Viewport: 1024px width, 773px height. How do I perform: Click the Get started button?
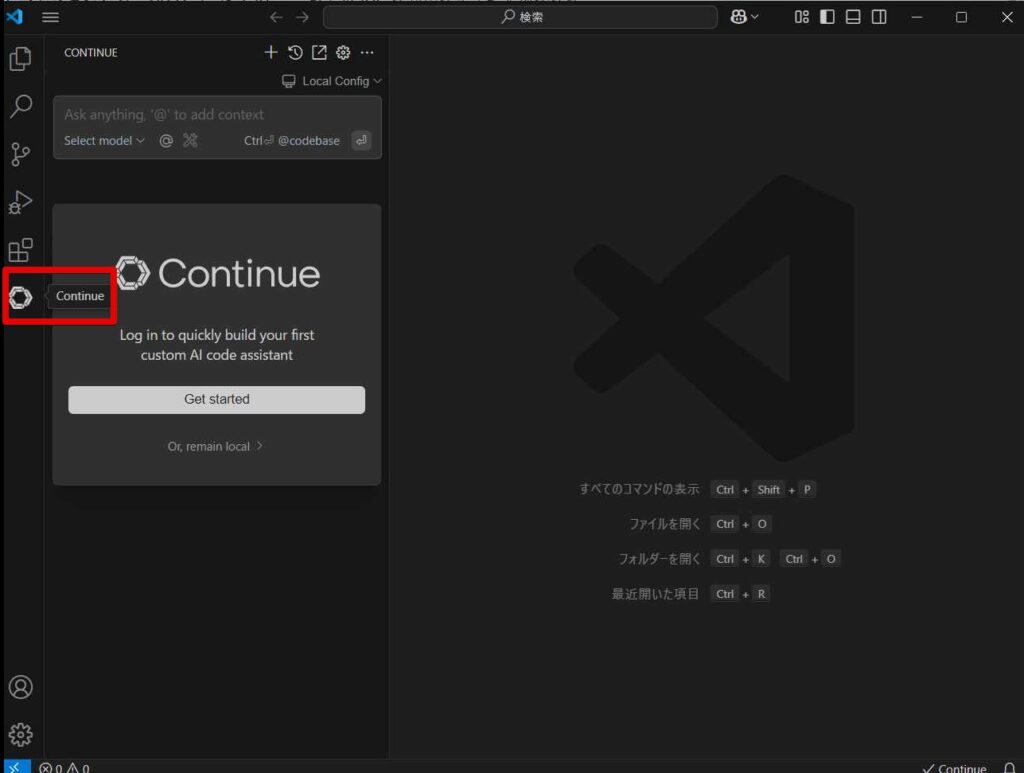[216, 399]
